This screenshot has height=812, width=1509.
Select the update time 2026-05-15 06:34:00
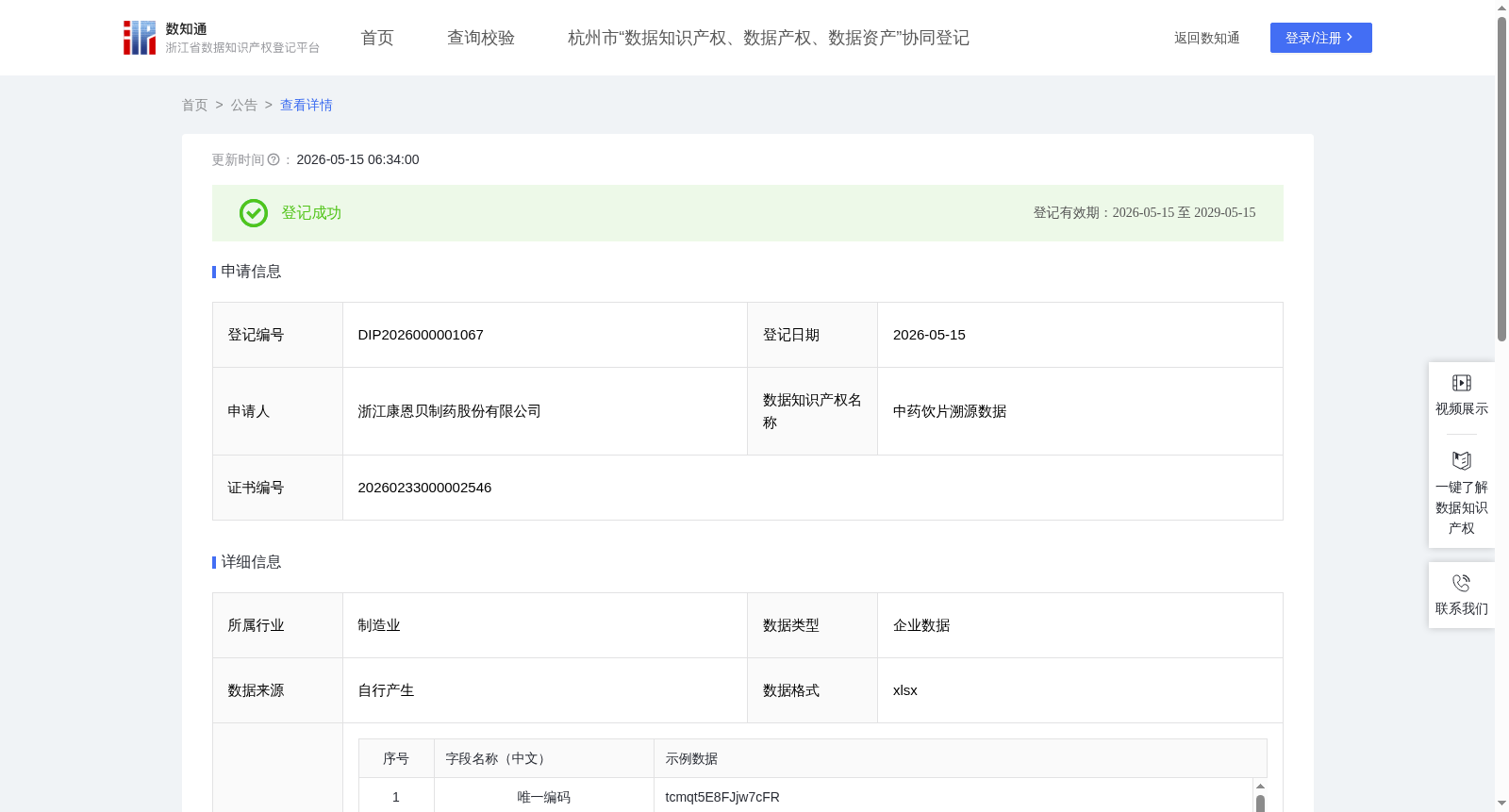(357, 160)
